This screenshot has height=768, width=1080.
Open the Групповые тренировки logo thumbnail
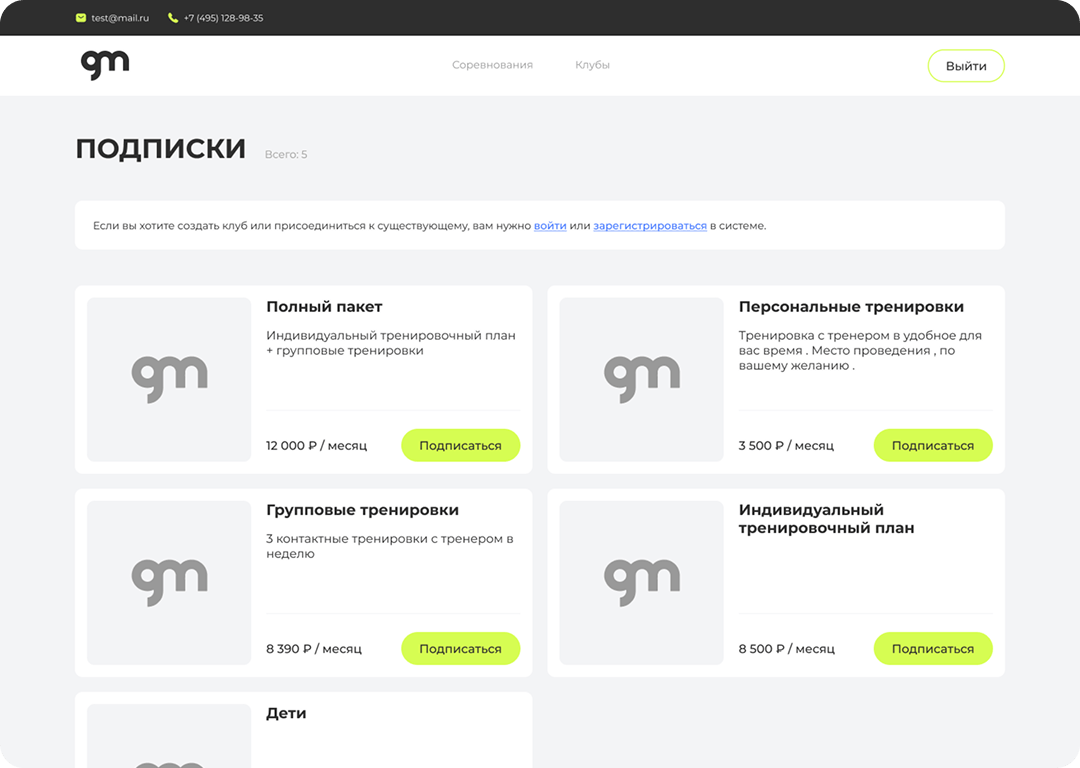(169, 583)
